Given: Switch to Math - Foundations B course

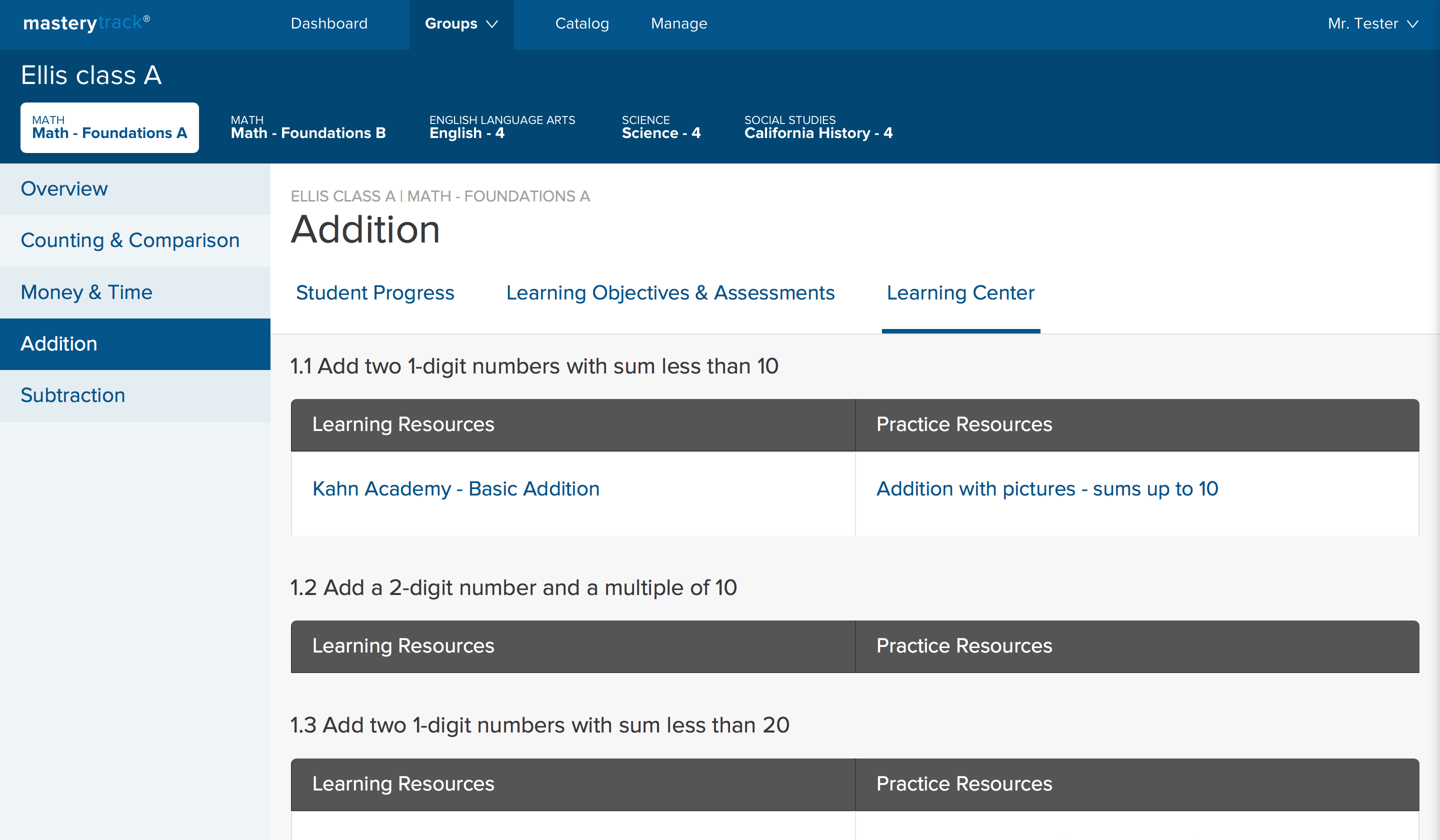Looking at the screenshot, I should pyautogui.click(x=308, y=127).
